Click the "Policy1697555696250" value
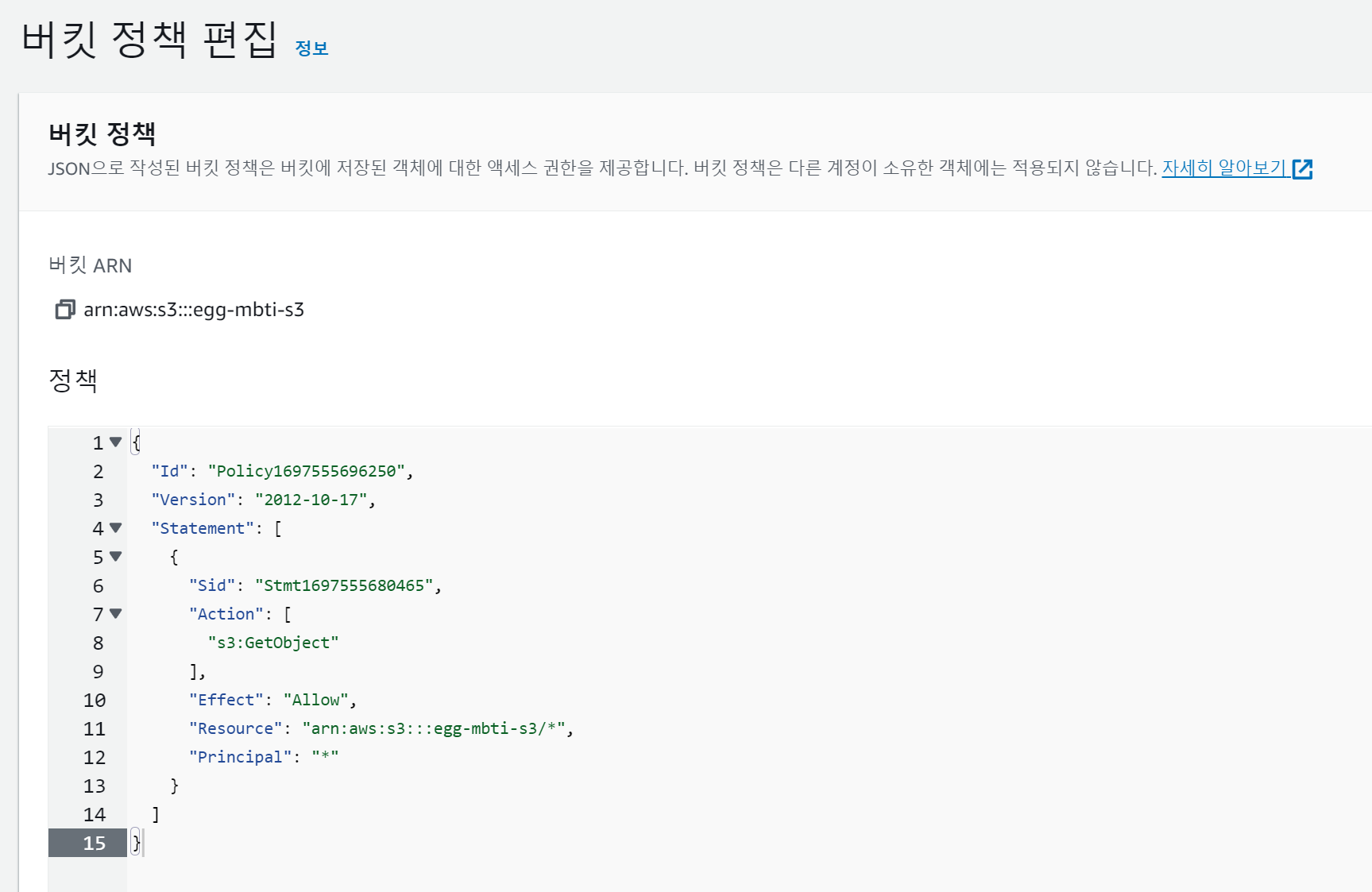The width and height of the screenshot is (1372, 892). [x=307, y=471]
